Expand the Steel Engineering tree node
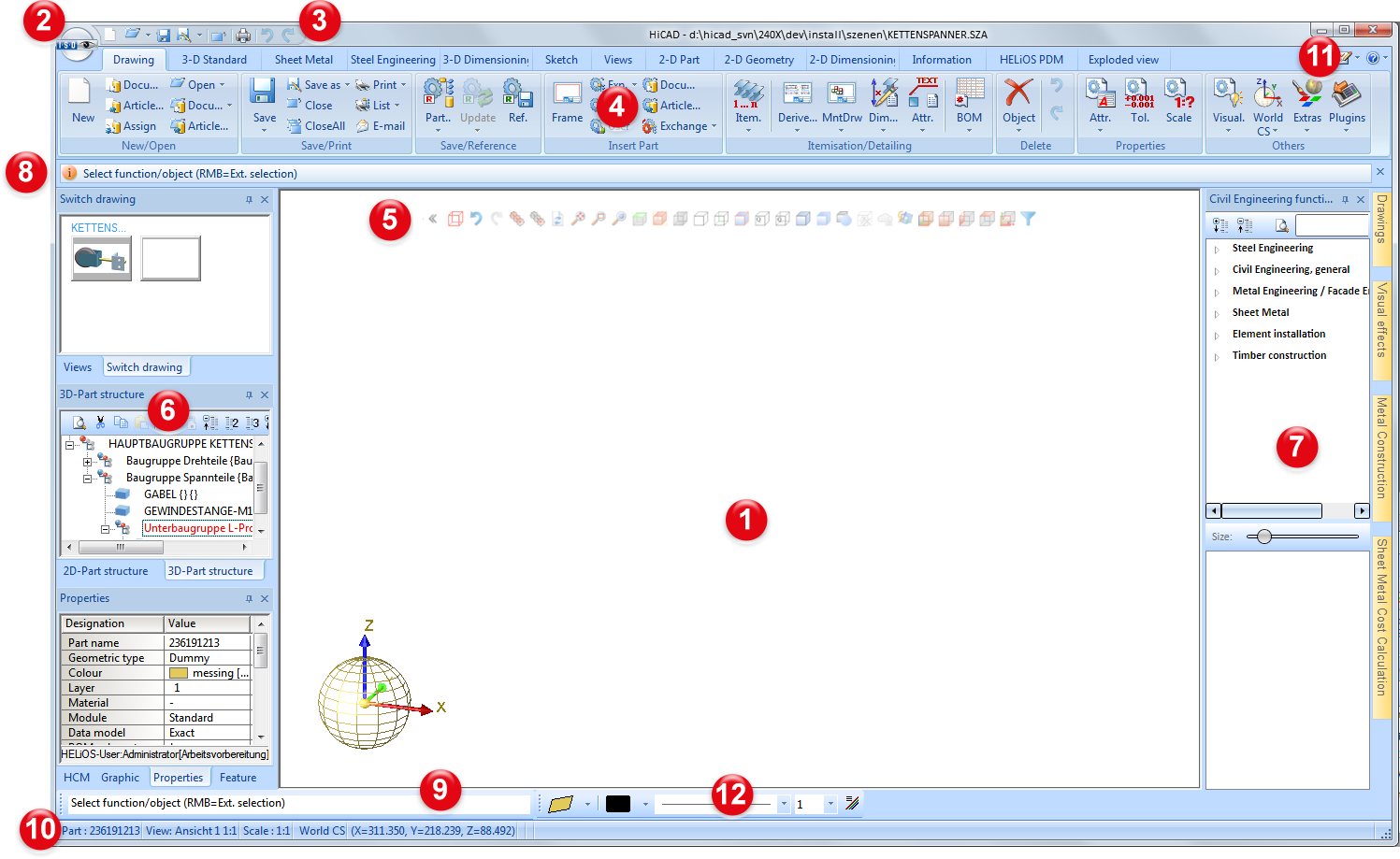This screenshot has width=1400, height=859. 1217,250
